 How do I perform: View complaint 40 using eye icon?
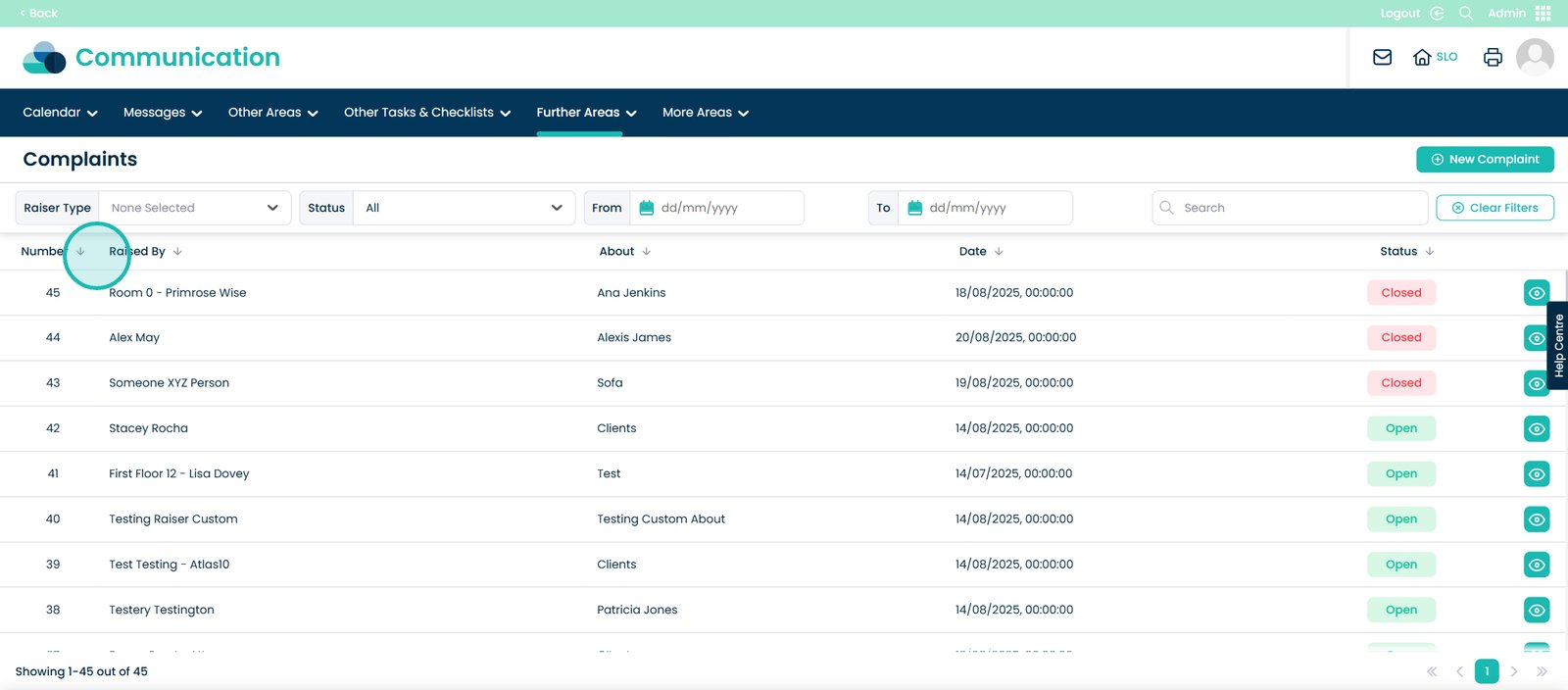coord(1537,519)
